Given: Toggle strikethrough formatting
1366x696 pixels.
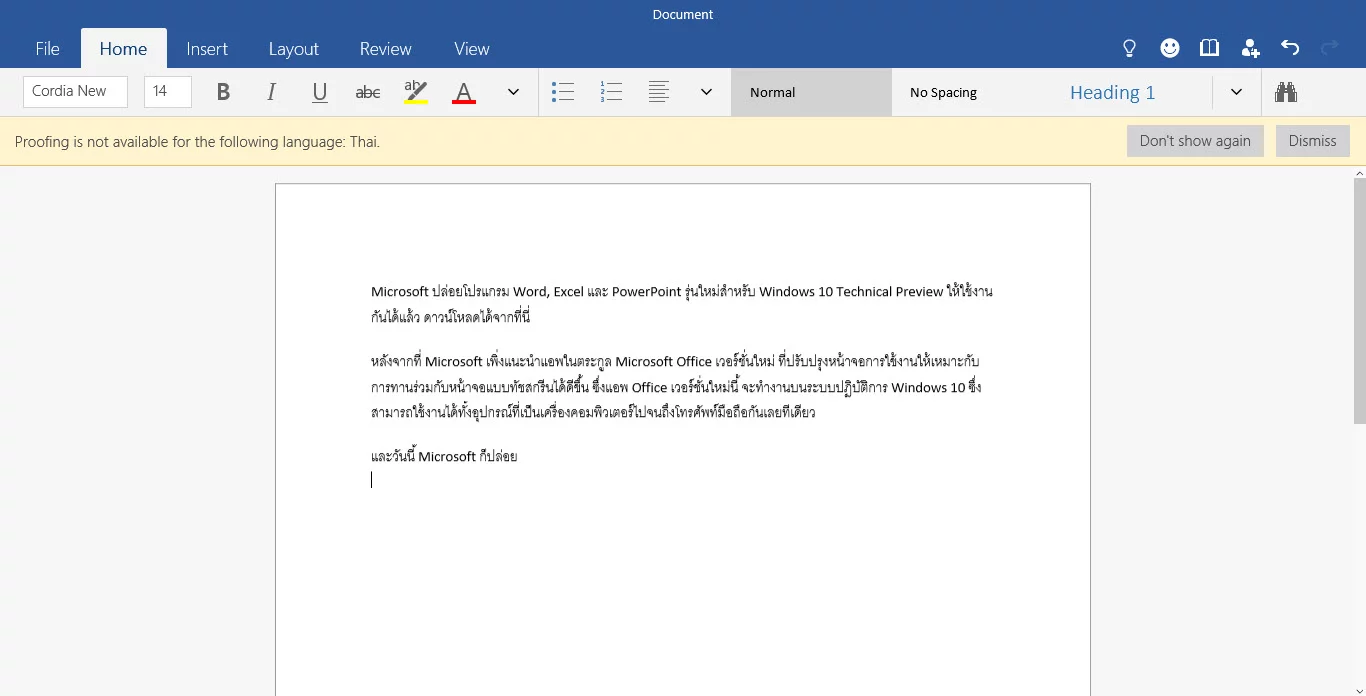Looking at the screenshot, I should pyautogui.click(x=368, y=92).
